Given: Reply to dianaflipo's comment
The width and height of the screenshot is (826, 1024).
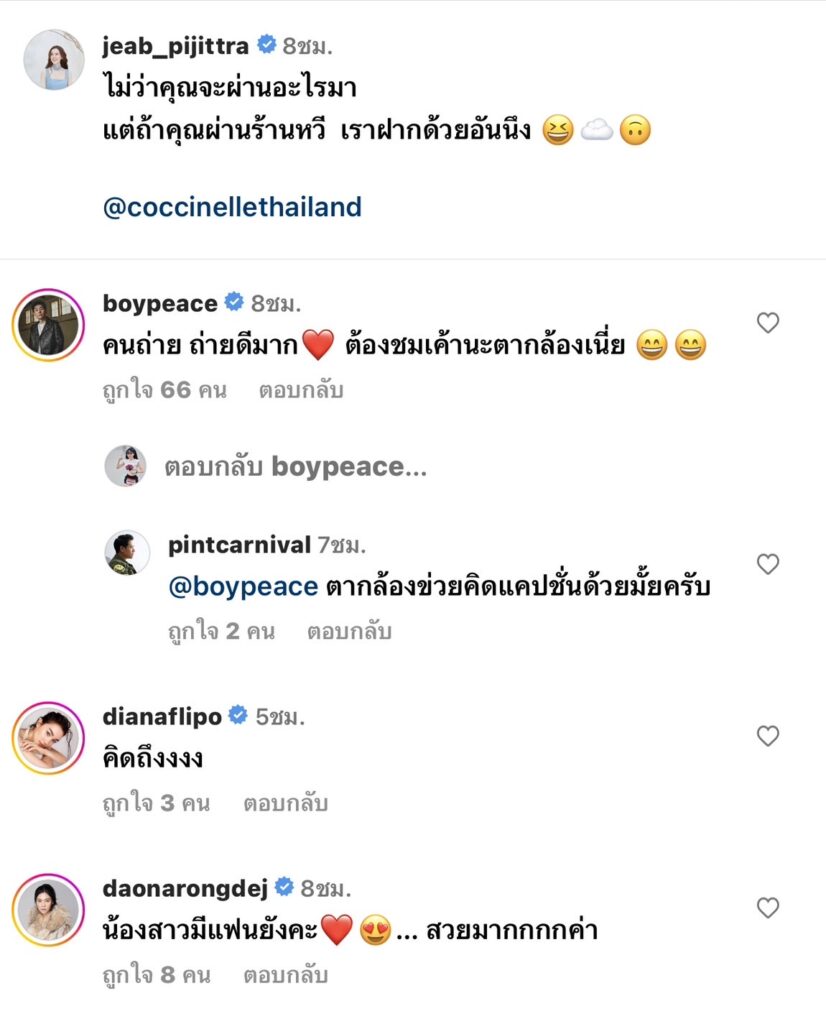Looking at the screenshot, I should (285, 803).
